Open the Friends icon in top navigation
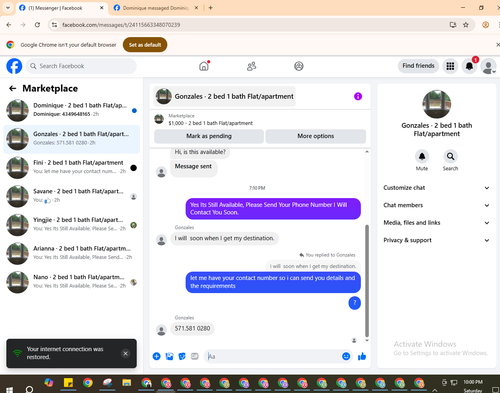This screenshot has height=393, width=500. [x=251, y=66]
